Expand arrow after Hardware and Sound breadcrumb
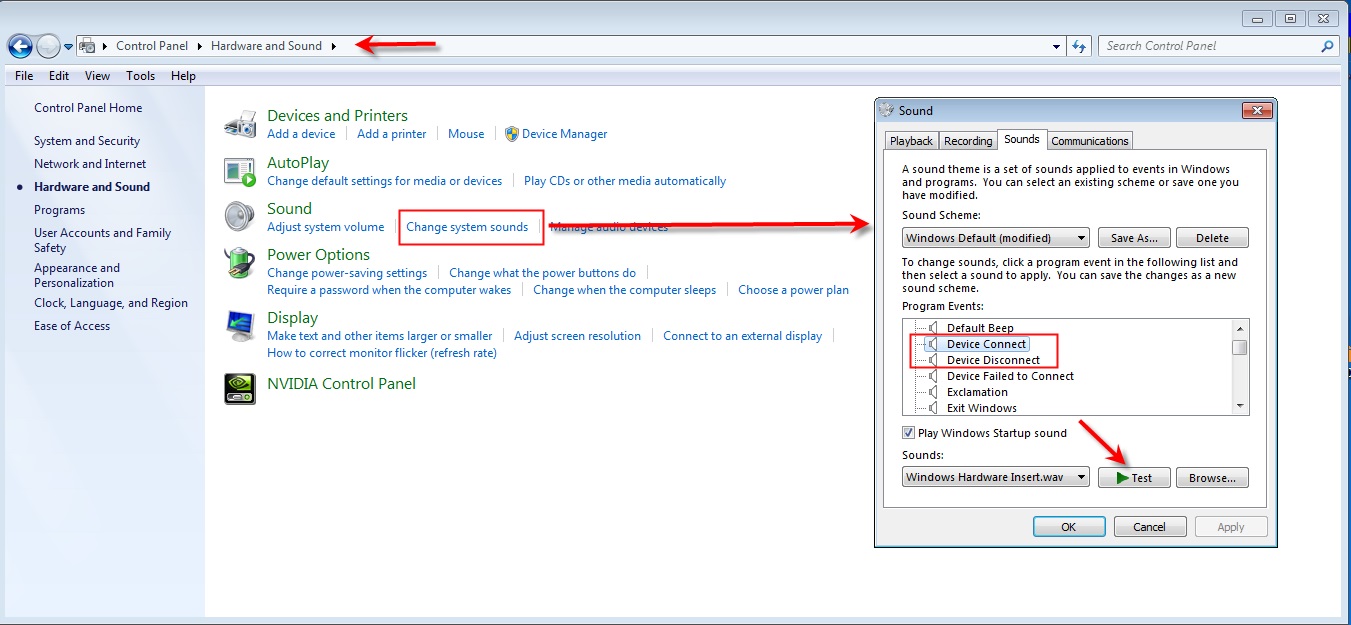 coord(334,46)
